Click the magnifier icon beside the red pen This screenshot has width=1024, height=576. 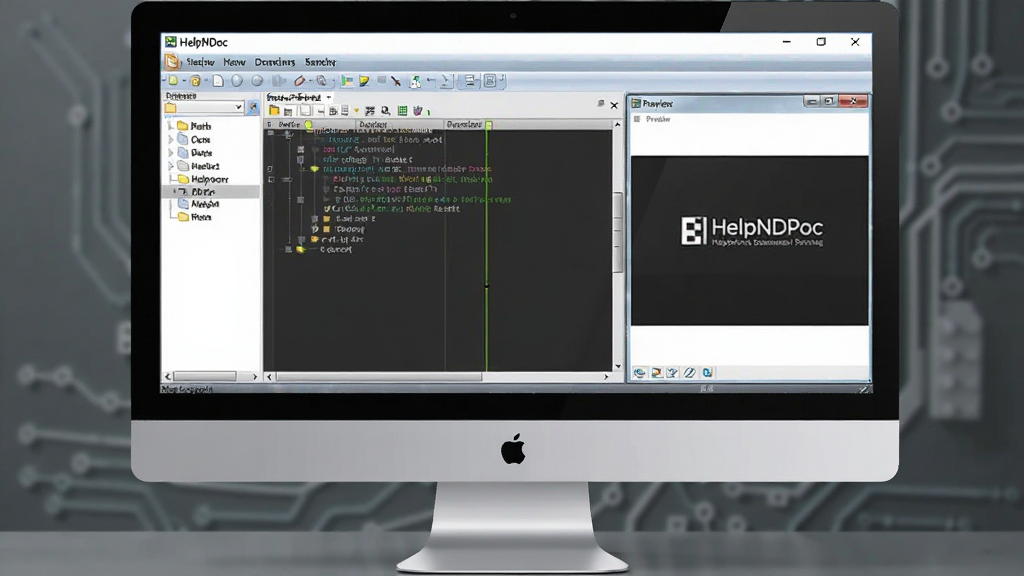pos(321,81)
